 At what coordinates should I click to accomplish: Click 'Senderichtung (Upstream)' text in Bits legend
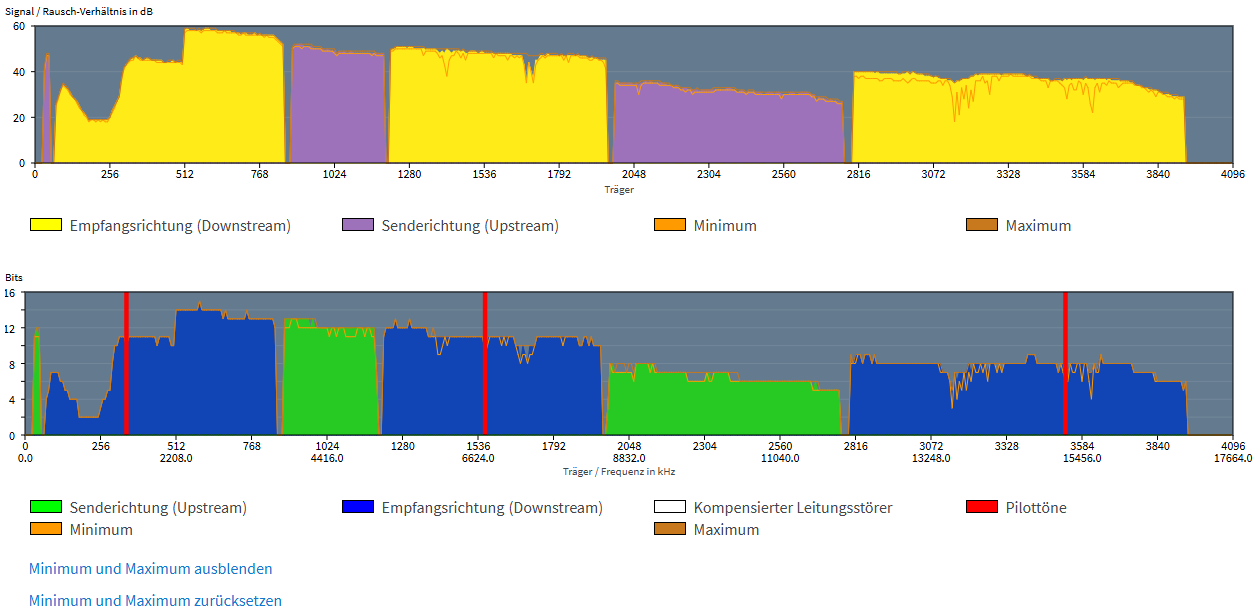(x=158, y=507)
